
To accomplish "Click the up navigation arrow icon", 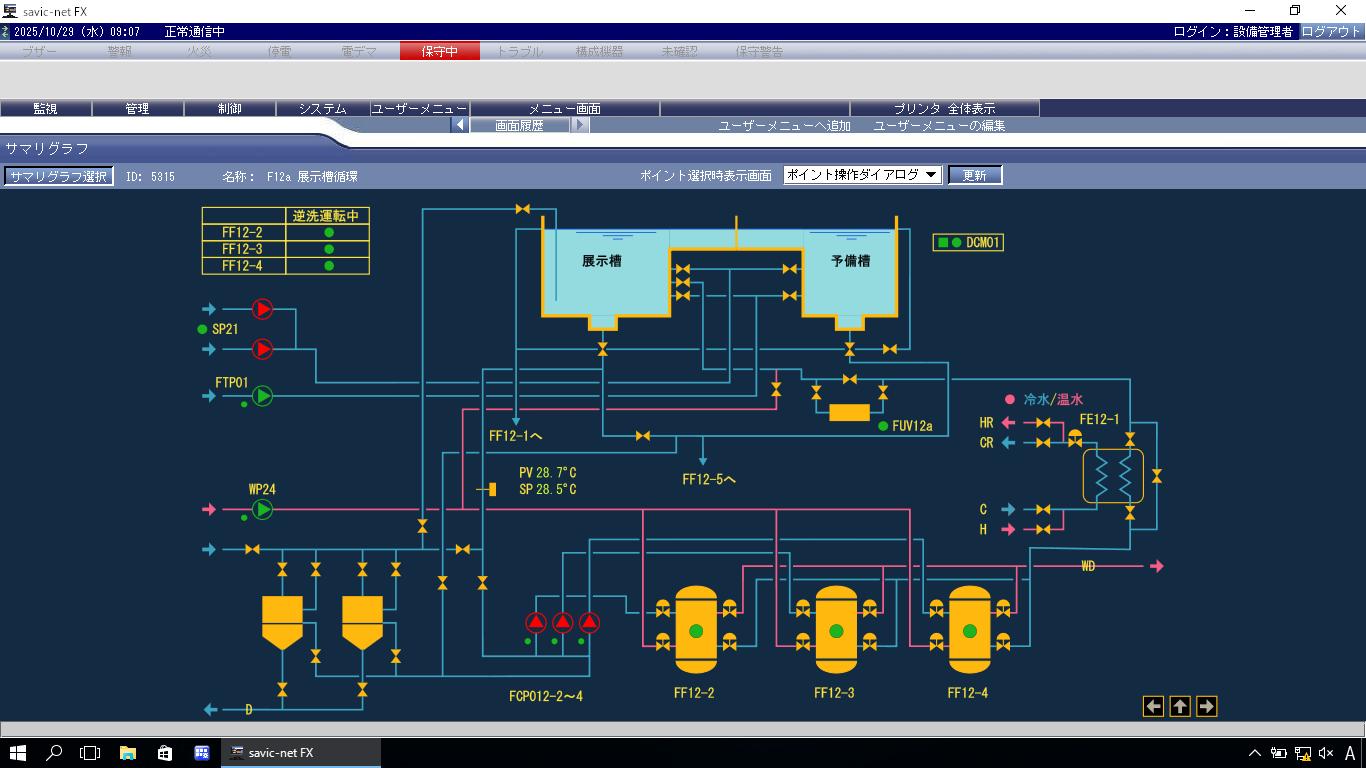I will tap(1180, 707).
